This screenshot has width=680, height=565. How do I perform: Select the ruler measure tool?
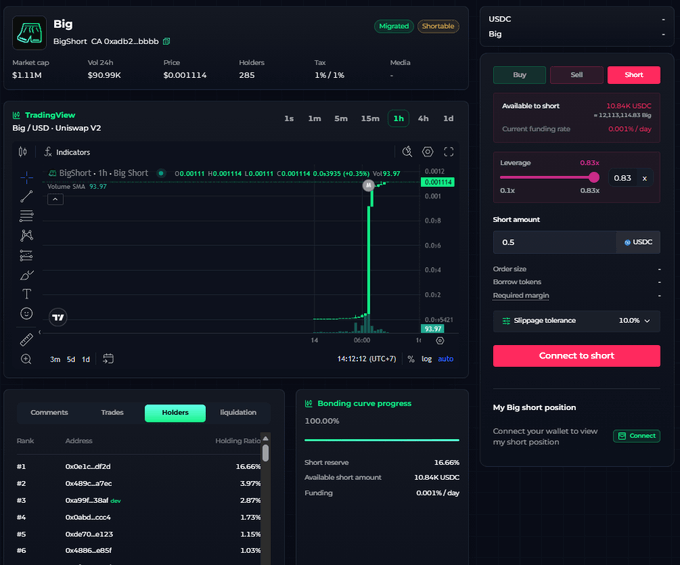coord(26,339)
